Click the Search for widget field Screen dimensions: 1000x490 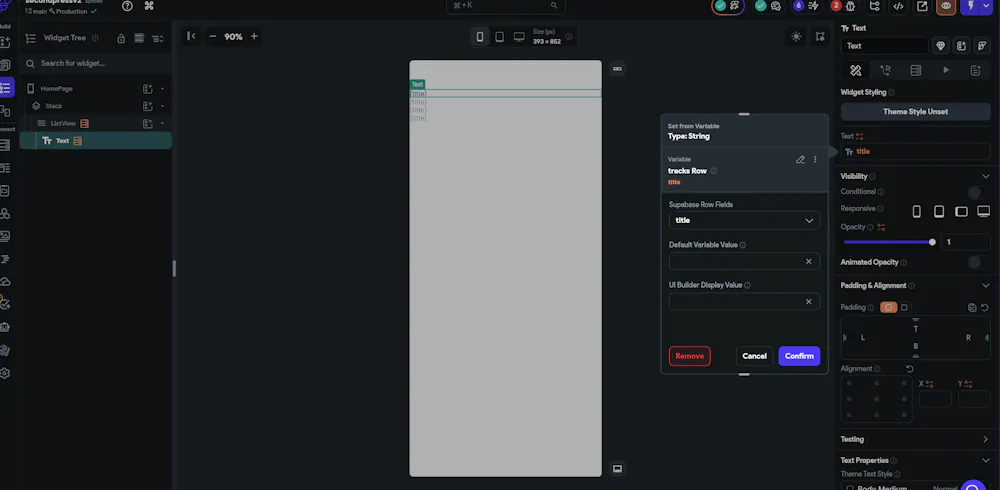tap(96, 63)
